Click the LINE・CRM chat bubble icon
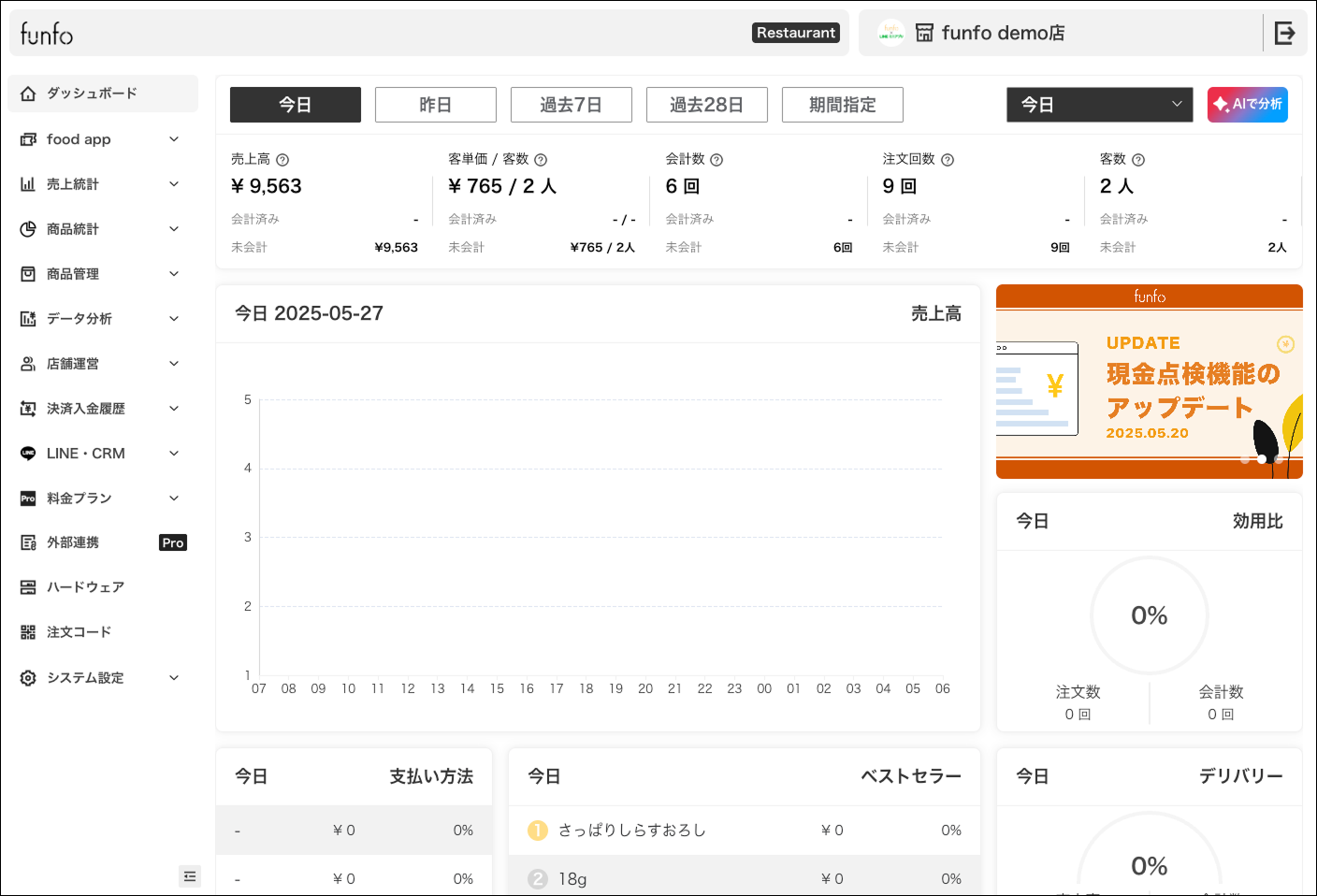The height and width of the screenshot is (896, 1317). (28, 454)
